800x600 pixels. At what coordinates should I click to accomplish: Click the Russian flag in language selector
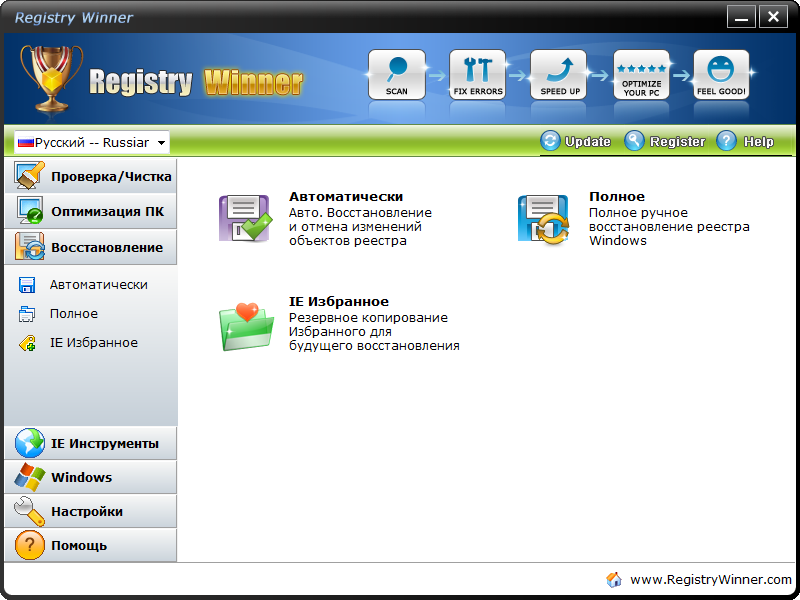26,143
